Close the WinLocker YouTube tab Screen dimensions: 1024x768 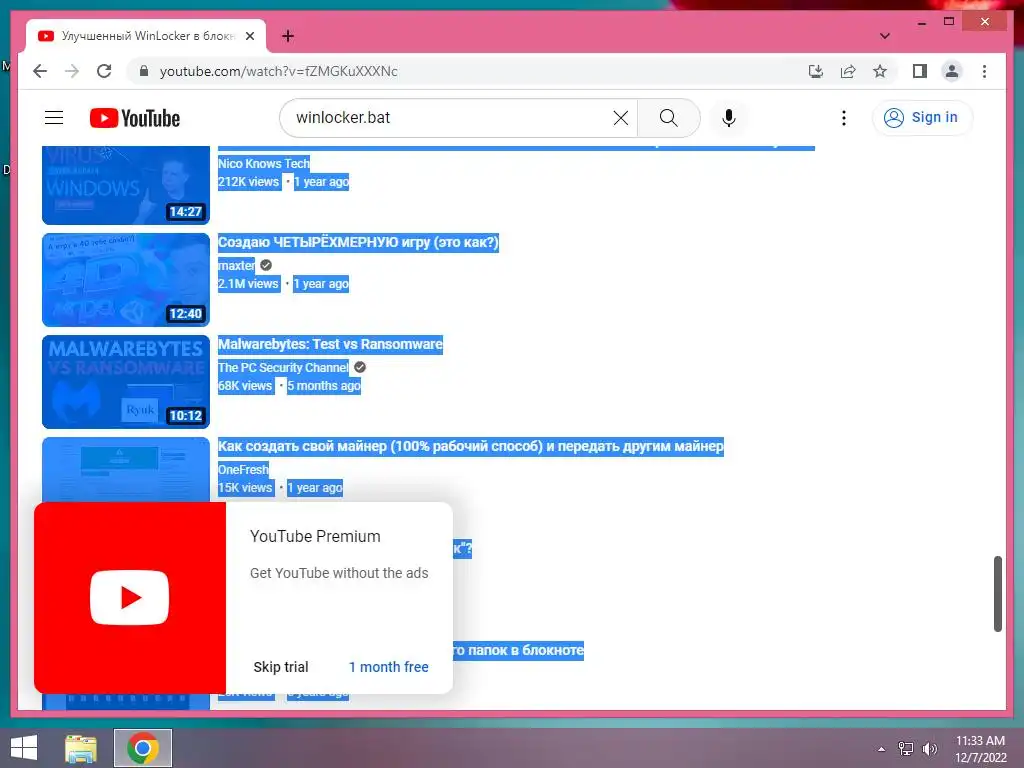249,36
